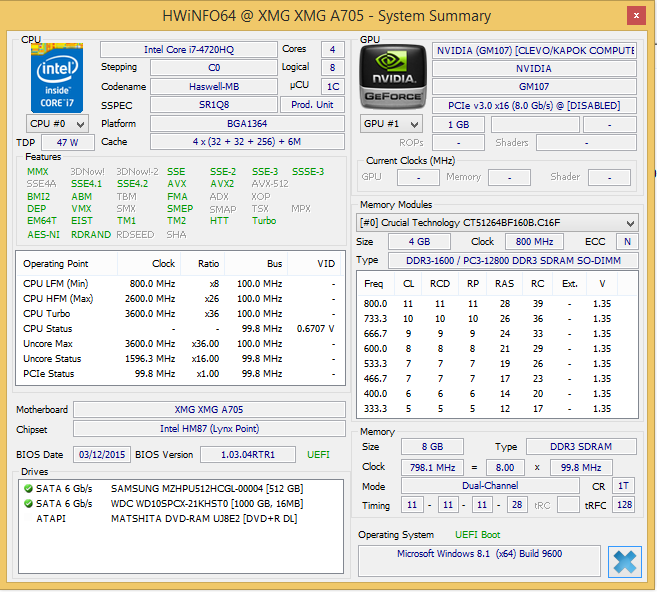Click the PCIe v3.0 x16 GPU bus field
The image size is (657, 592).
[x=534, y=106]
